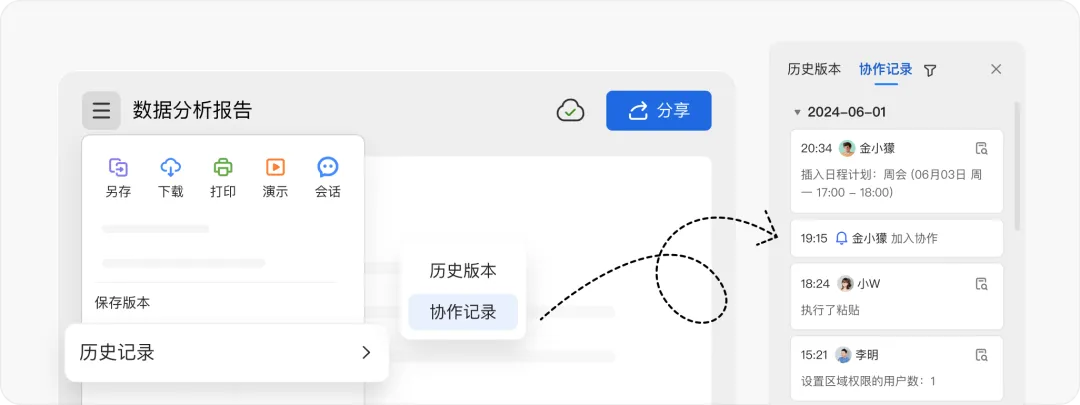The height and width of the screenshot is (405, 1080).
Task: View version snapshot icon on 18:24 小W record
Action: [982, 284]
